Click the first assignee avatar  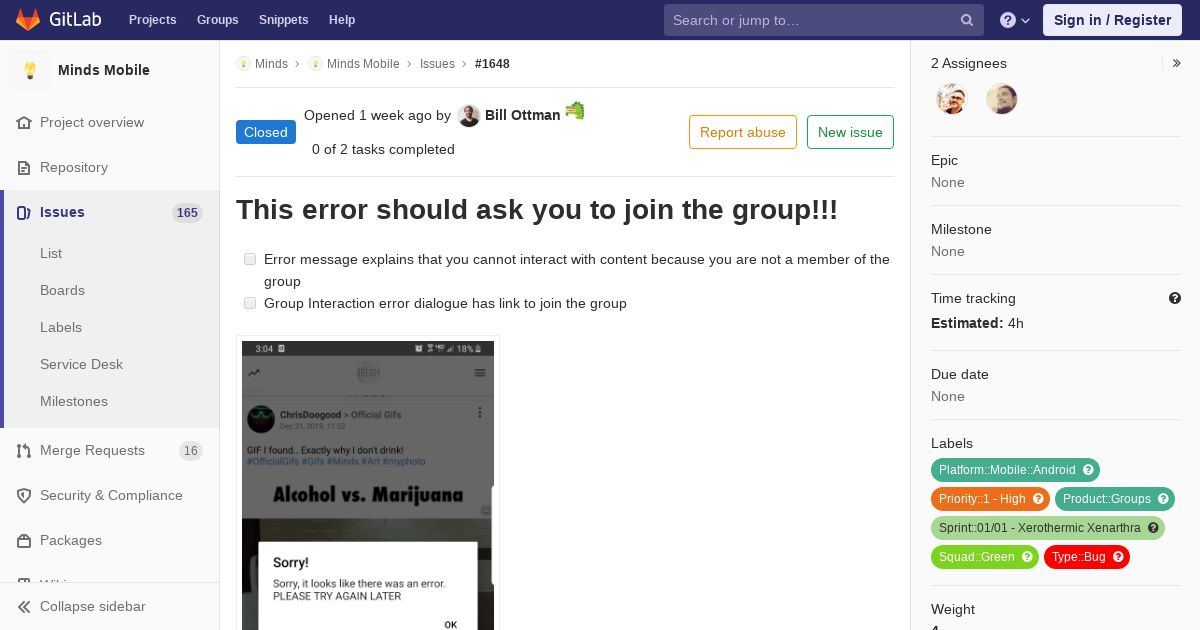tap(952, 99)
